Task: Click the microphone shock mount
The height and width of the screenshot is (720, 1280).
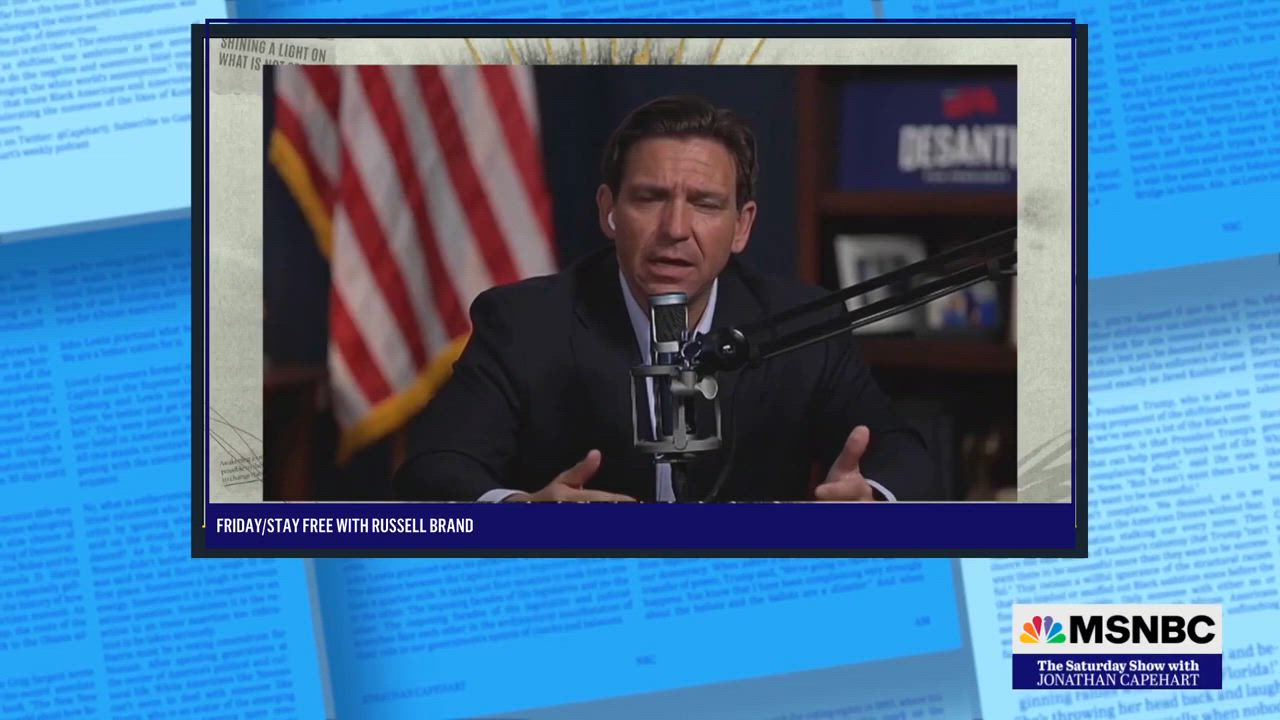Action: click(675, 410)
